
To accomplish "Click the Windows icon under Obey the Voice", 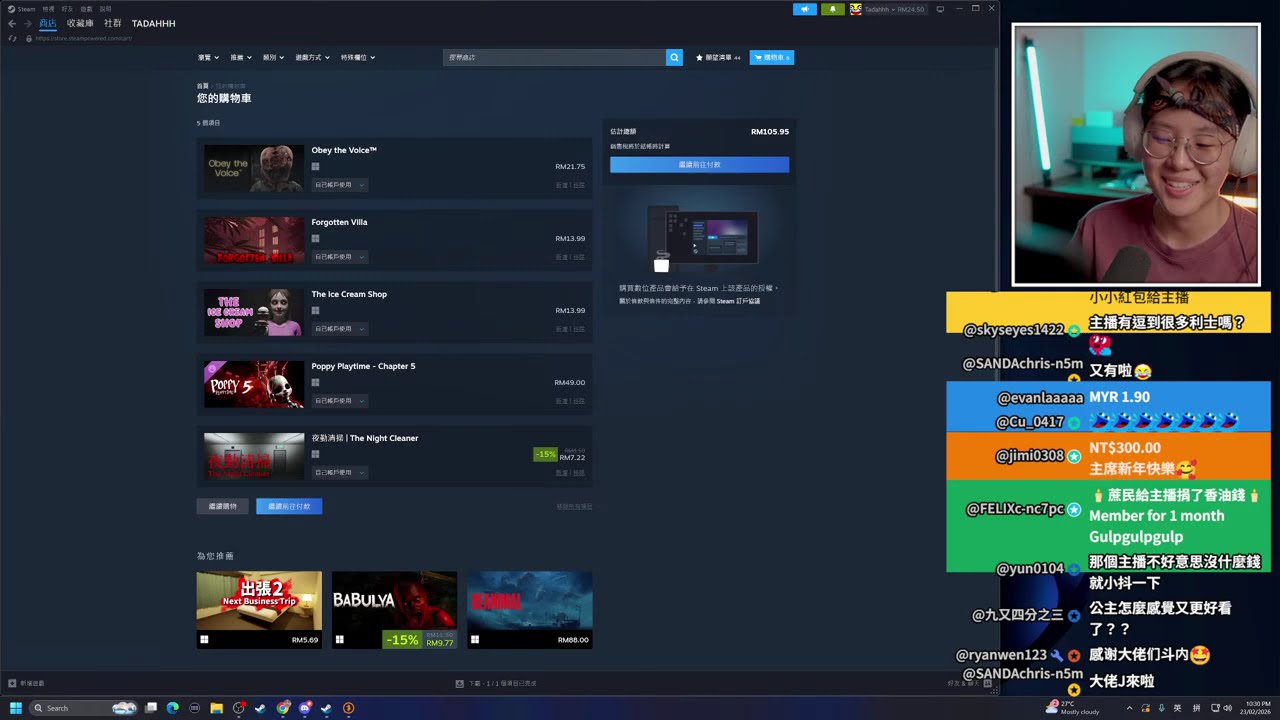I will [315, 167].
